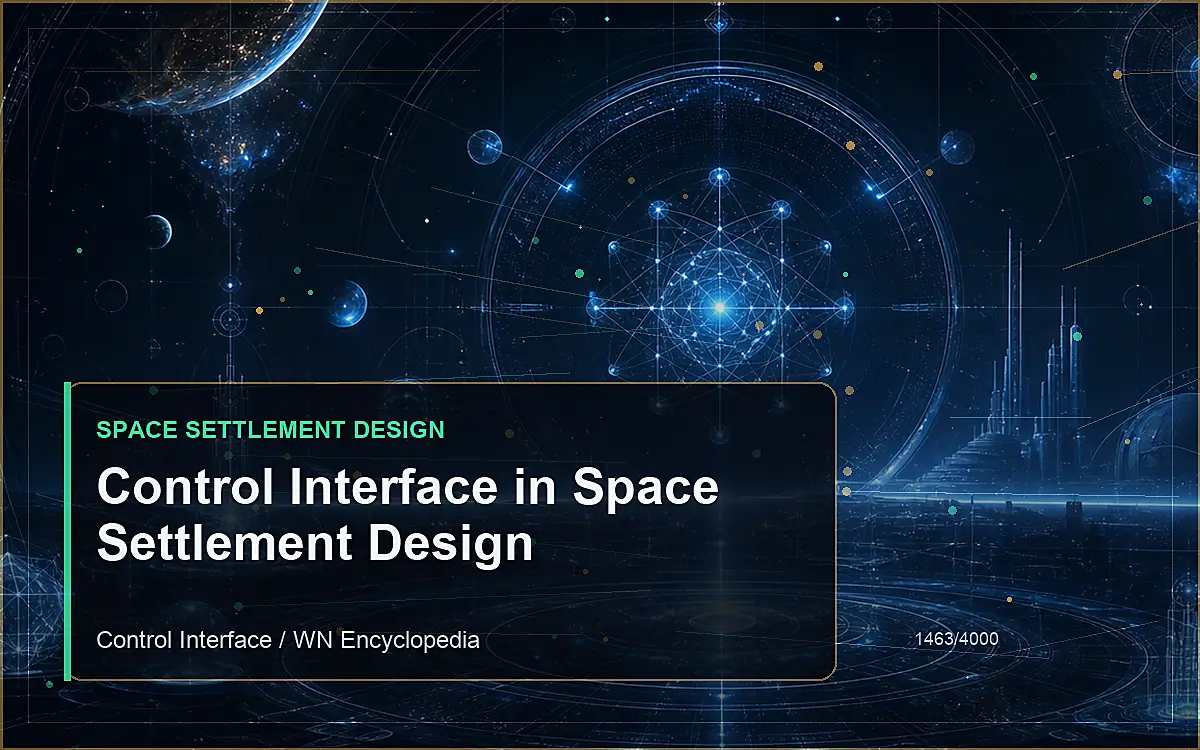
Task: Click the 'SPACE SETTLEMENT DESIGN' category label
Action: [270, 430]
